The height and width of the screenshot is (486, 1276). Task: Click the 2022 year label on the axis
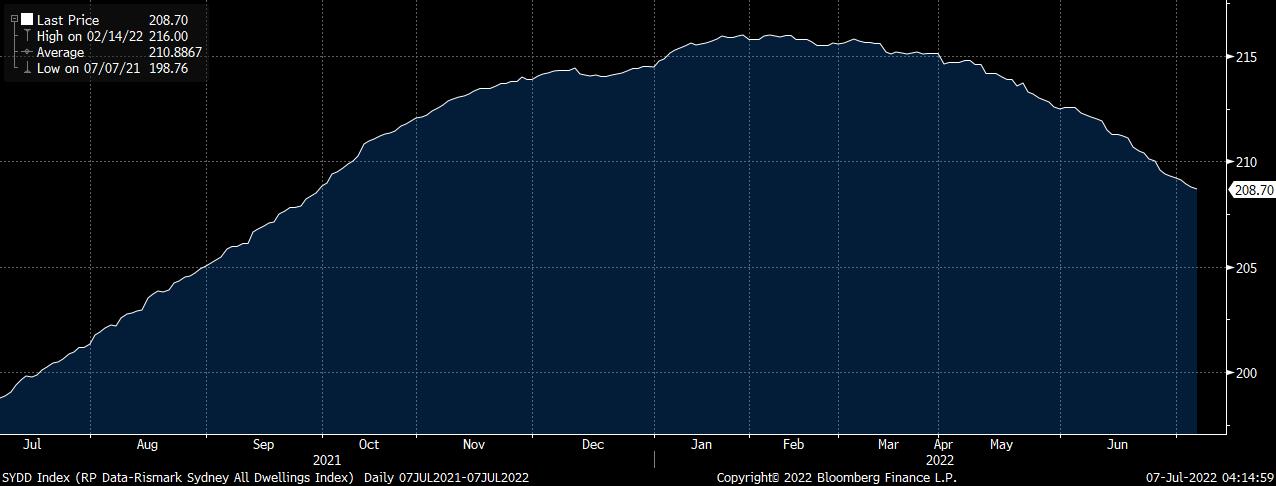tap(939, 460)
